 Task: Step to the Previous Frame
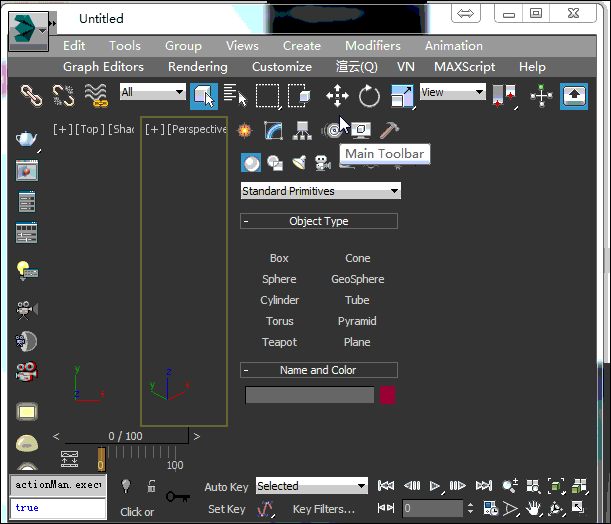pos(412,486)
